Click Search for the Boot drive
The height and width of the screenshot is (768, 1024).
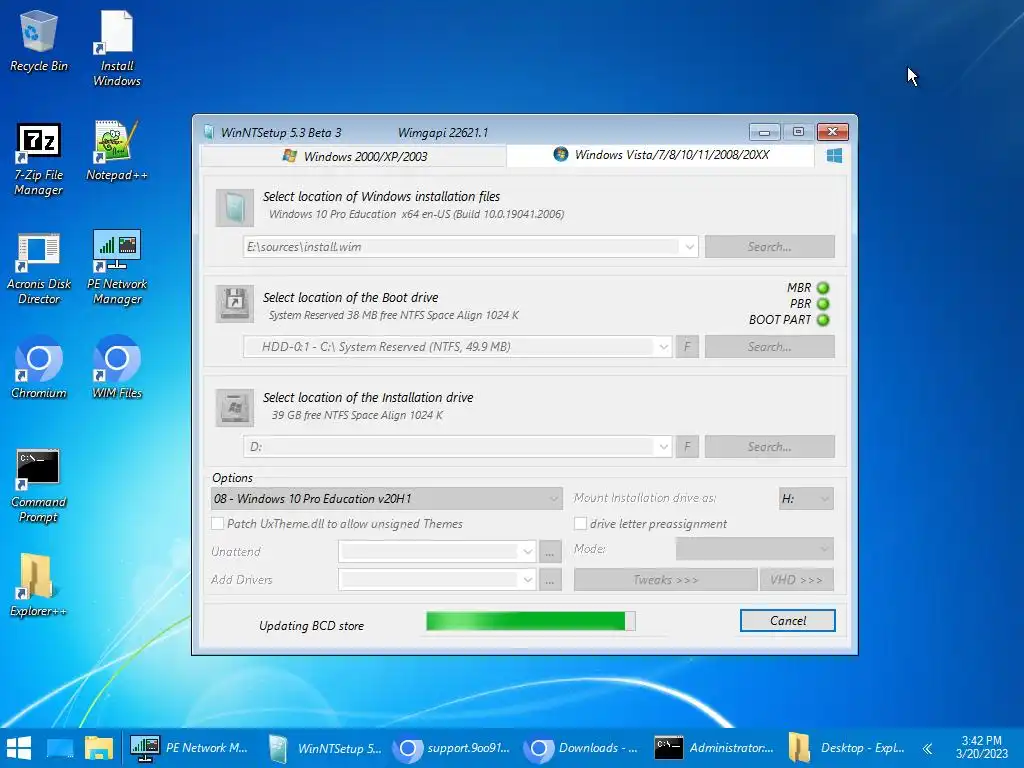769,347
